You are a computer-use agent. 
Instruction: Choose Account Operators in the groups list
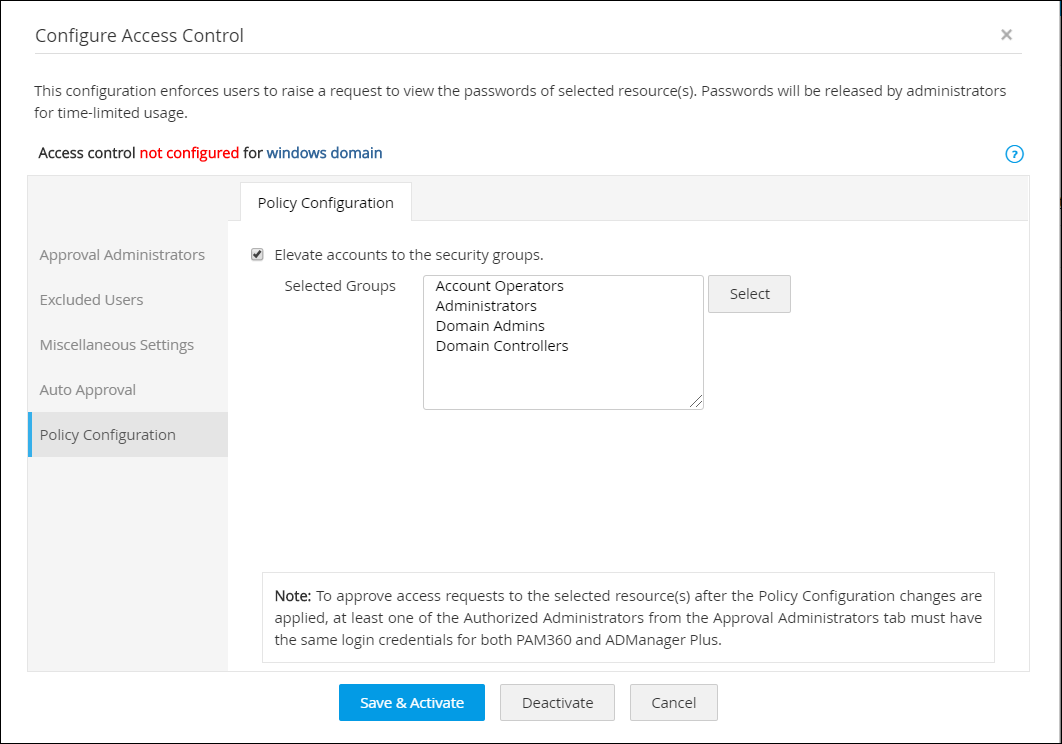point(498,285)
